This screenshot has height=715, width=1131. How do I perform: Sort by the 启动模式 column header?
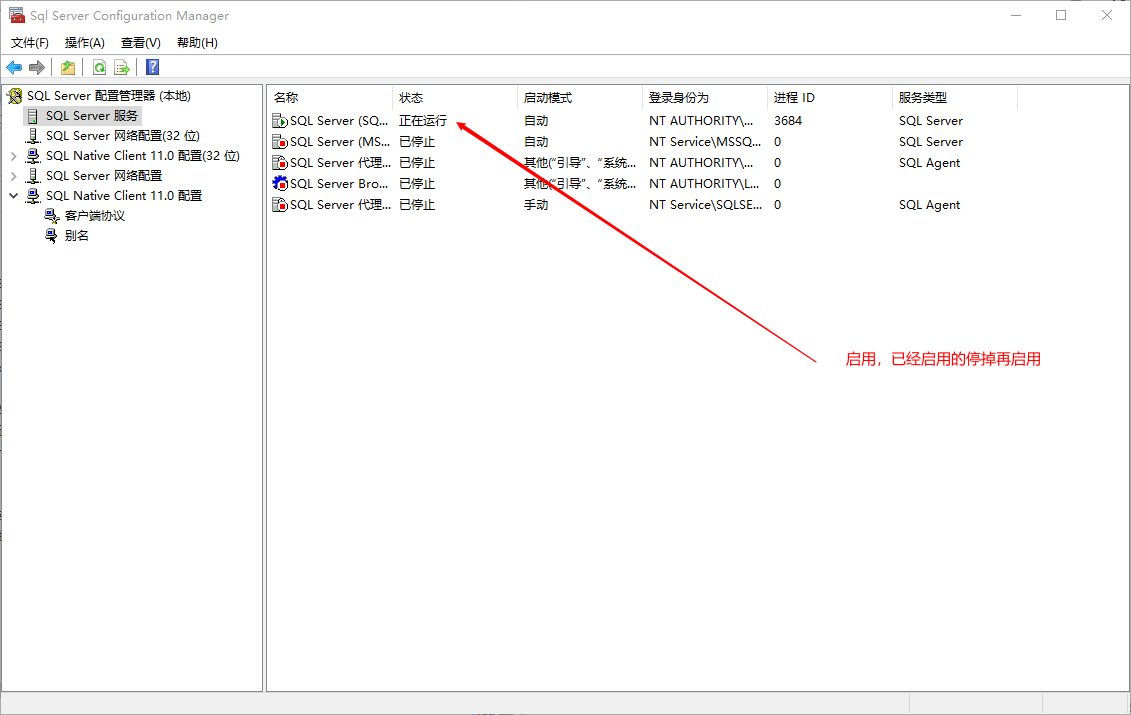(580, 97)
